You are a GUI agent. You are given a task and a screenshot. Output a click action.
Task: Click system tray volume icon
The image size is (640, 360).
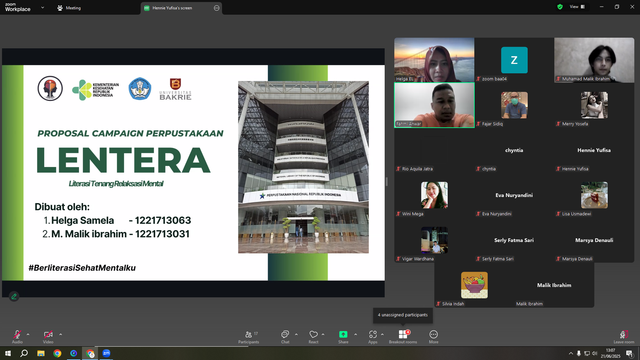coord(594,353)
